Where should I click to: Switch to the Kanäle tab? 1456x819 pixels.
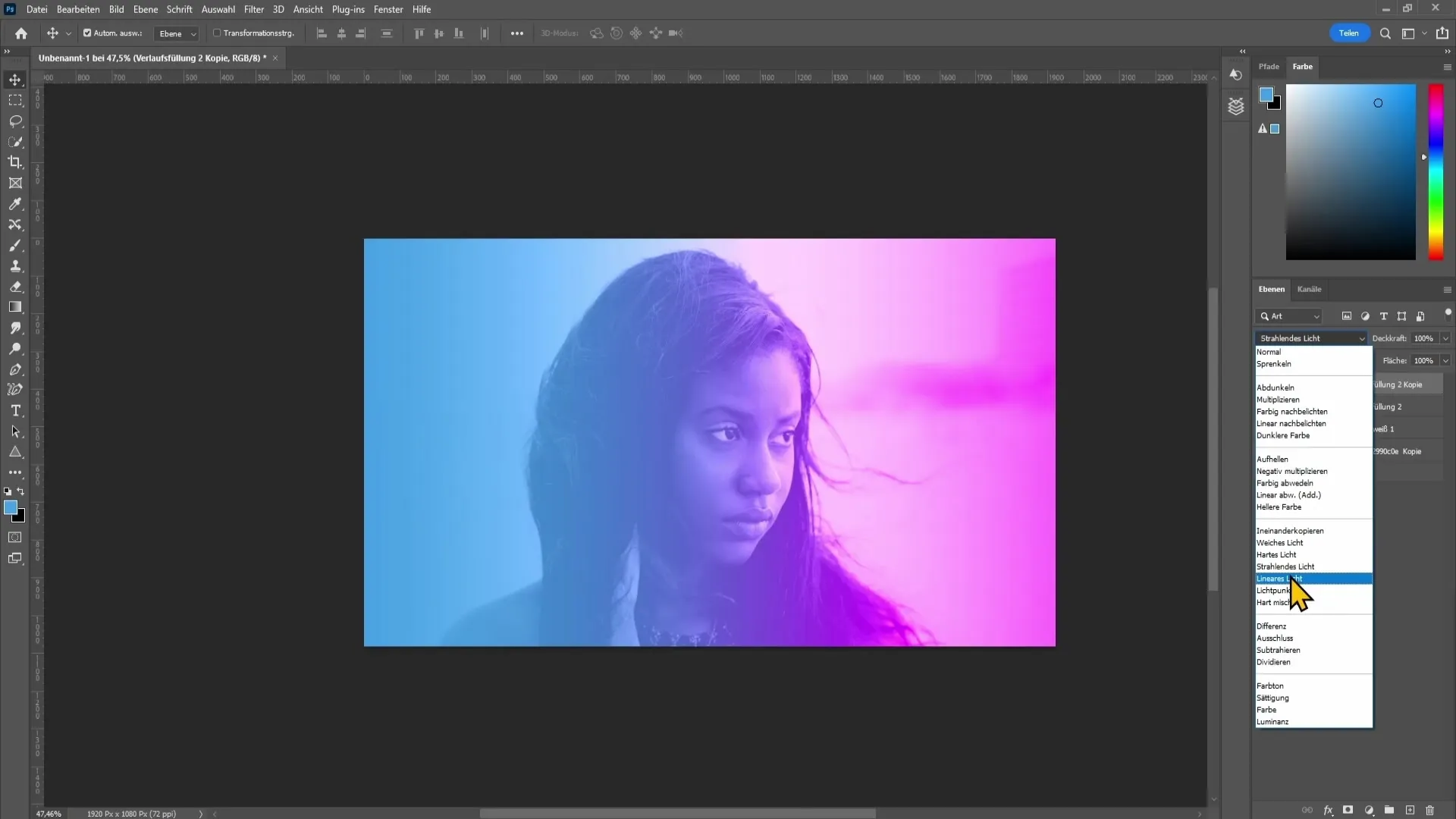click(1309, 289)
